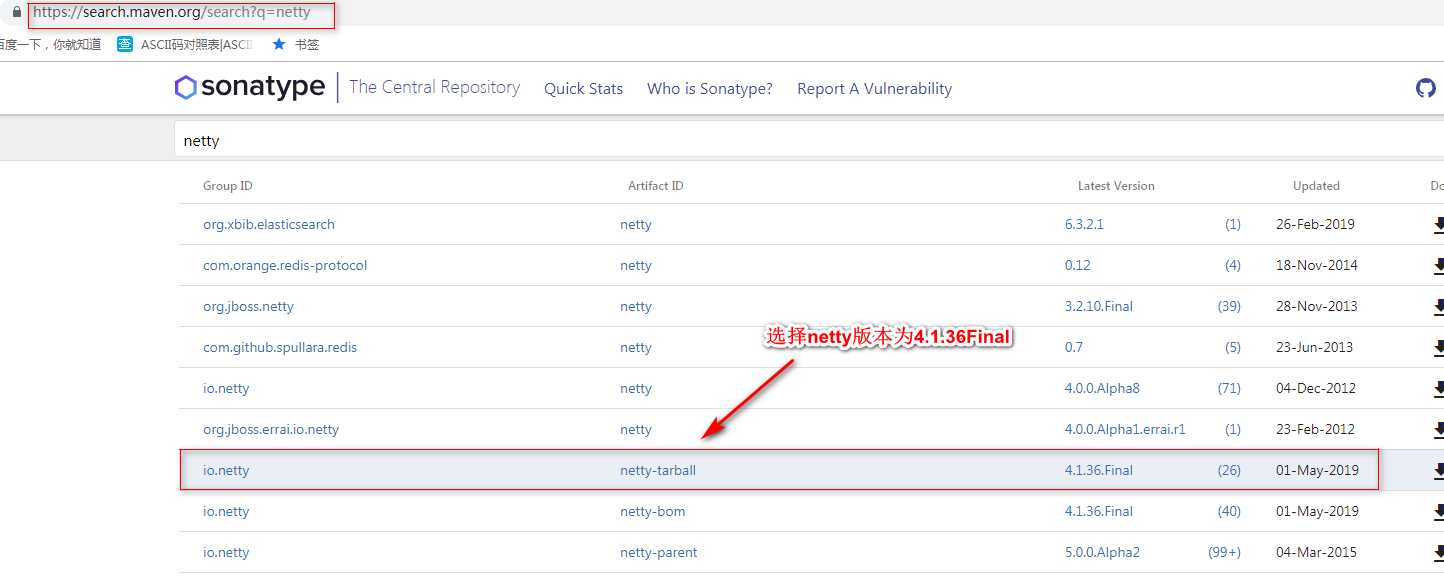
Task: Open version 0.12 link
Action: (1078, 265)
